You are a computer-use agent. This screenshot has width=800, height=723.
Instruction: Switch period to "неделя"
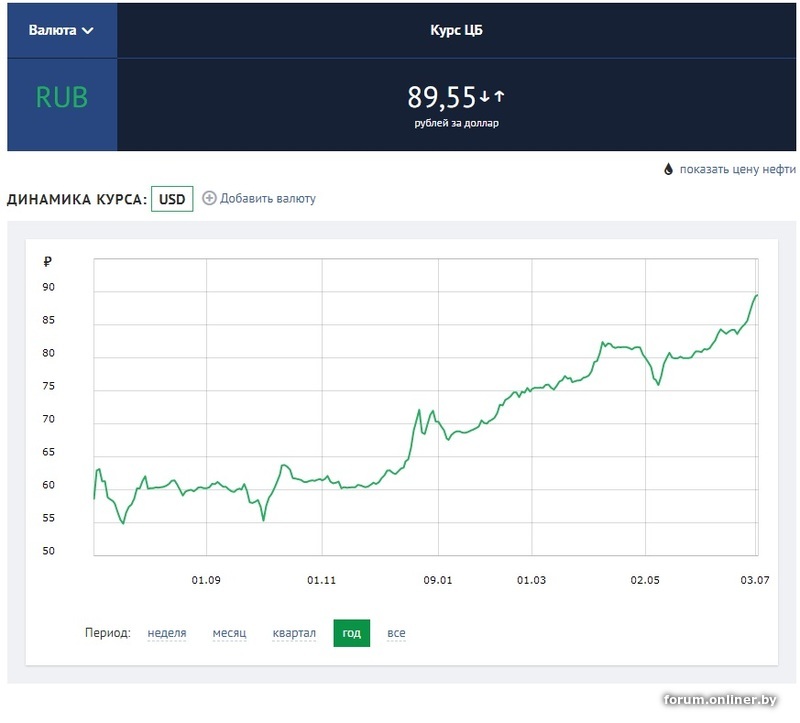167,633
